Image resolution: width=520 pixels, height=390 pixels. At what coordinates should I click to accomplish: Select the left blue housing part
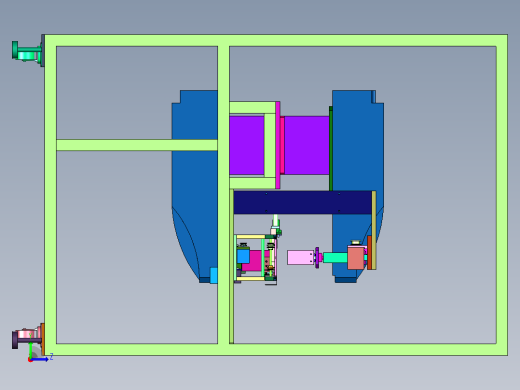pos(195,187)
